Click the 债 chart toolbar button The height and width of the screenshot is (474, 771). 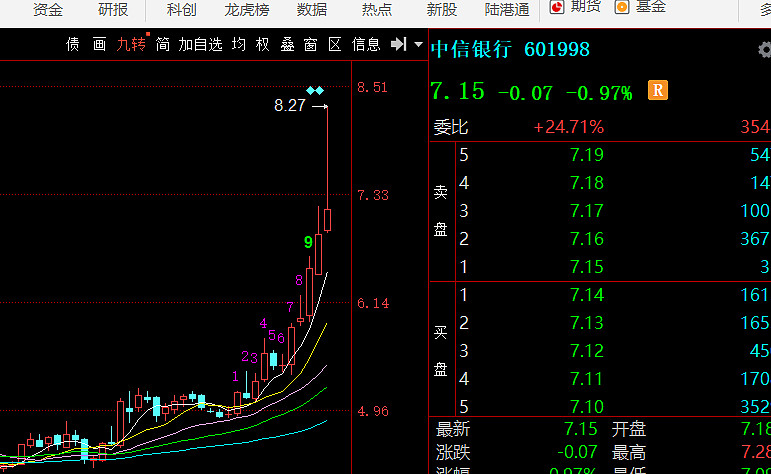coord(73,44)
